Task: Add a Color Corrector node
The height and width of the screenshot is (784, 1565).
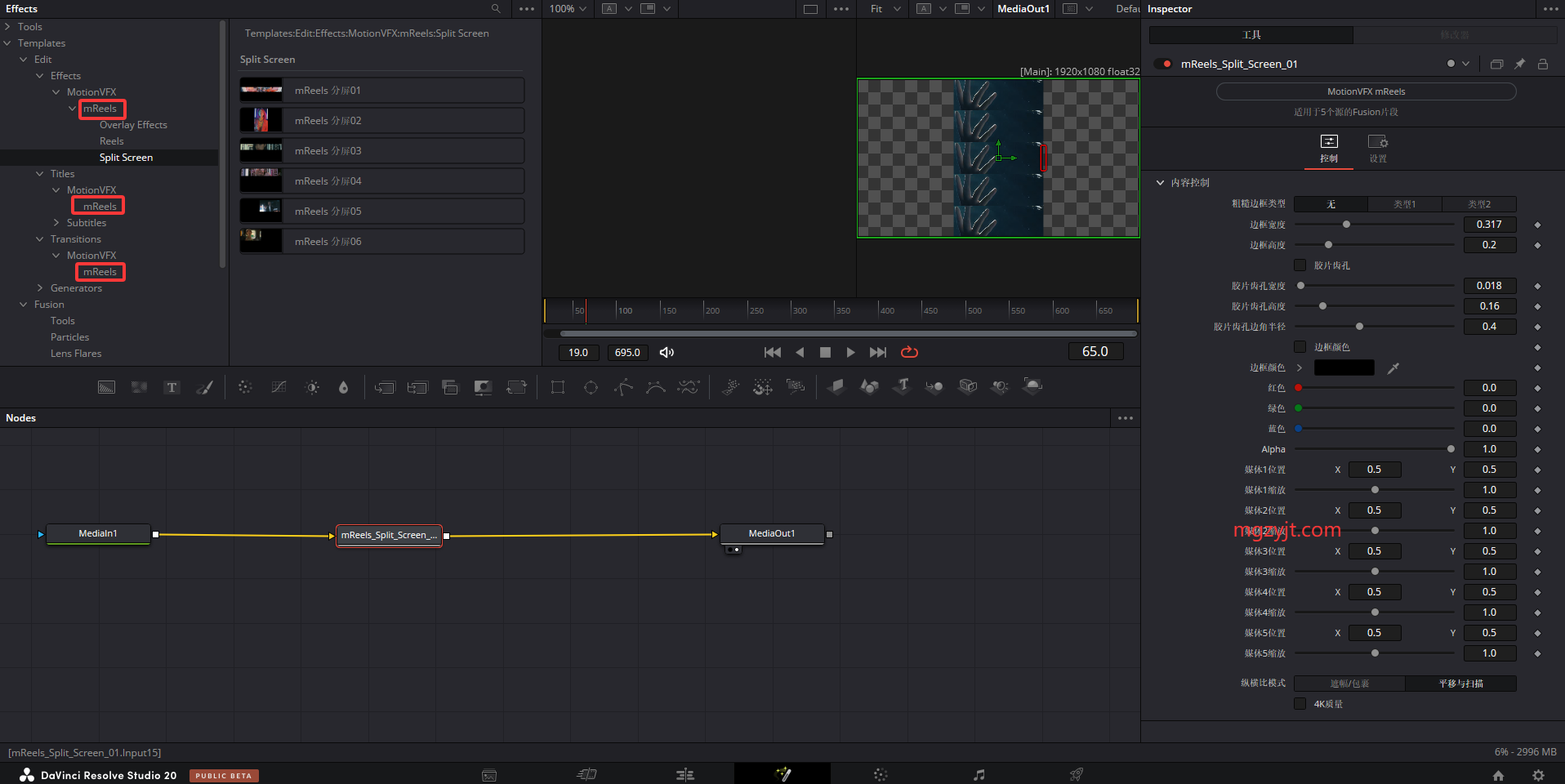Action: 245,387
